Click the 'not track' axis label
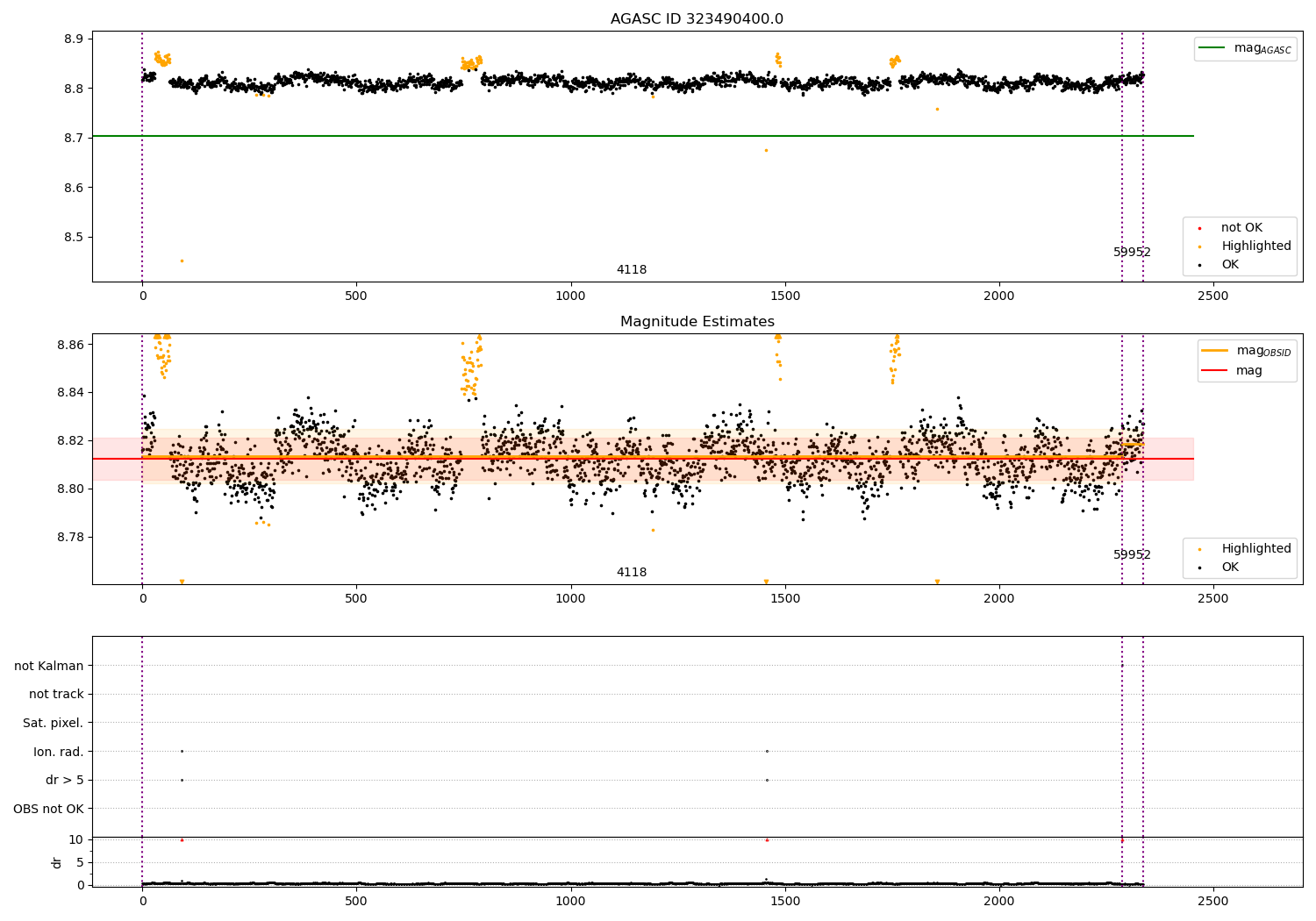 coord(56,695)
